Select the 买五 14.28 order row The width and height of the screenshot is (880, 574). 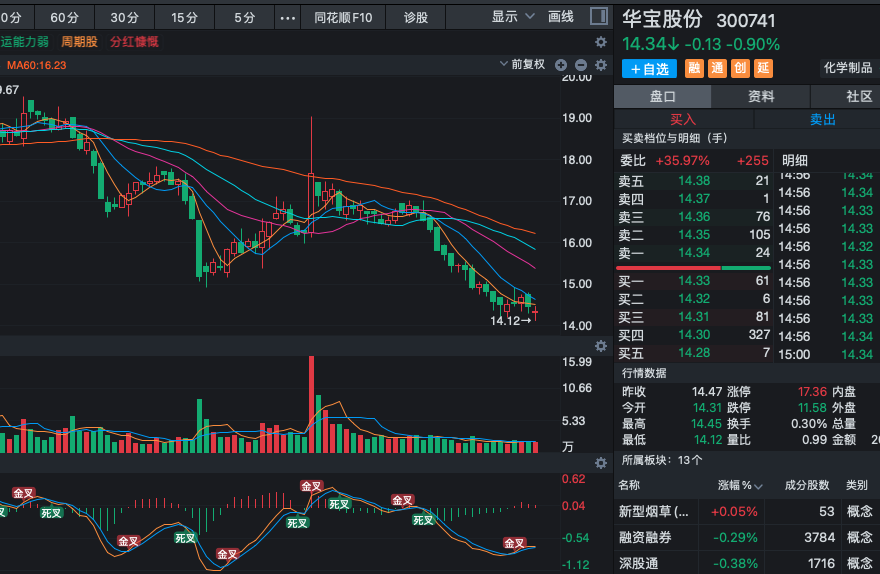(x=694, y=353)
